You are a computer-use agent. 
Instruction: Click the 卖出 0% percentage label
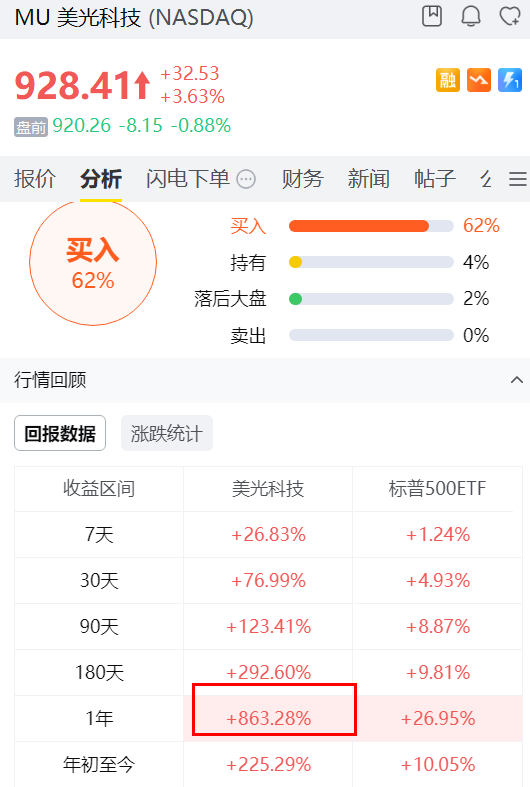476,335
